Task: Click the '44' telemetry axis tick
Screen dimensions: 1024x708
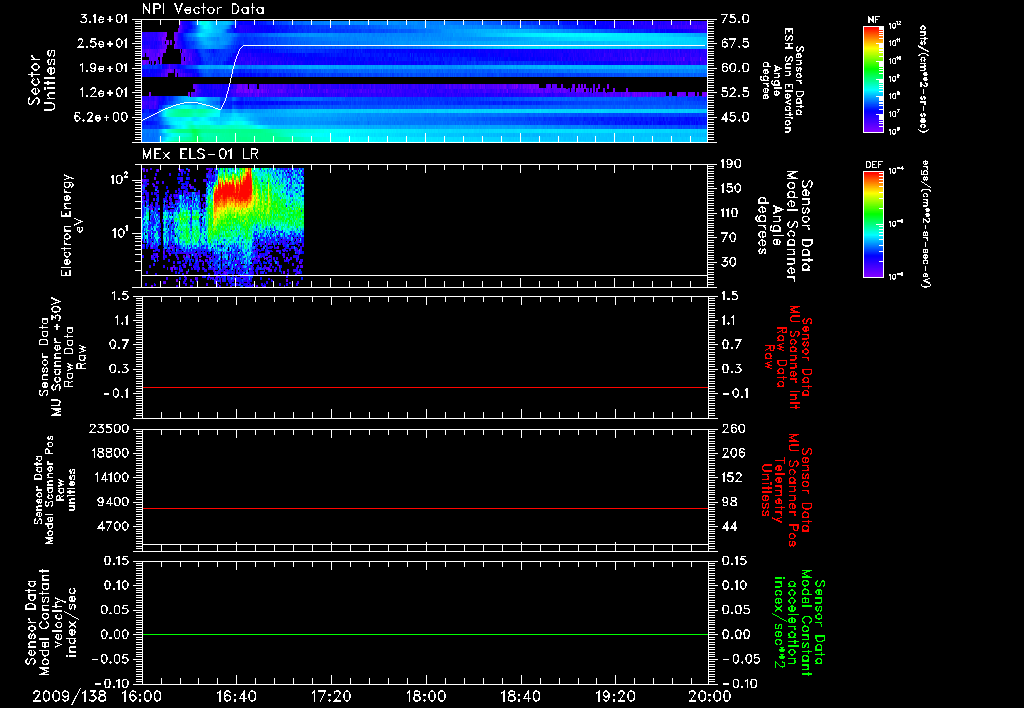Action: pos(729,526)
